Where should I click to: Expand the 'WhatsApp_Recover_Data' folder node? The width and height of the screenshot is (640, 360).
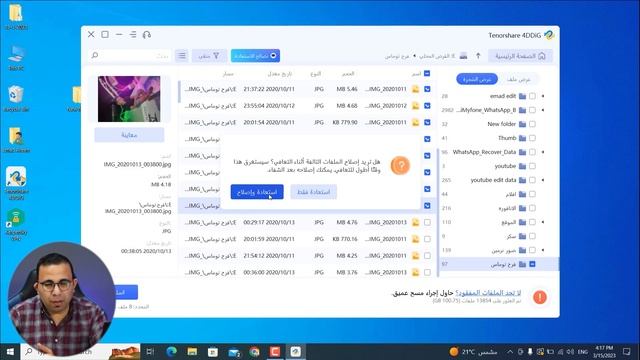click(543, 152)
